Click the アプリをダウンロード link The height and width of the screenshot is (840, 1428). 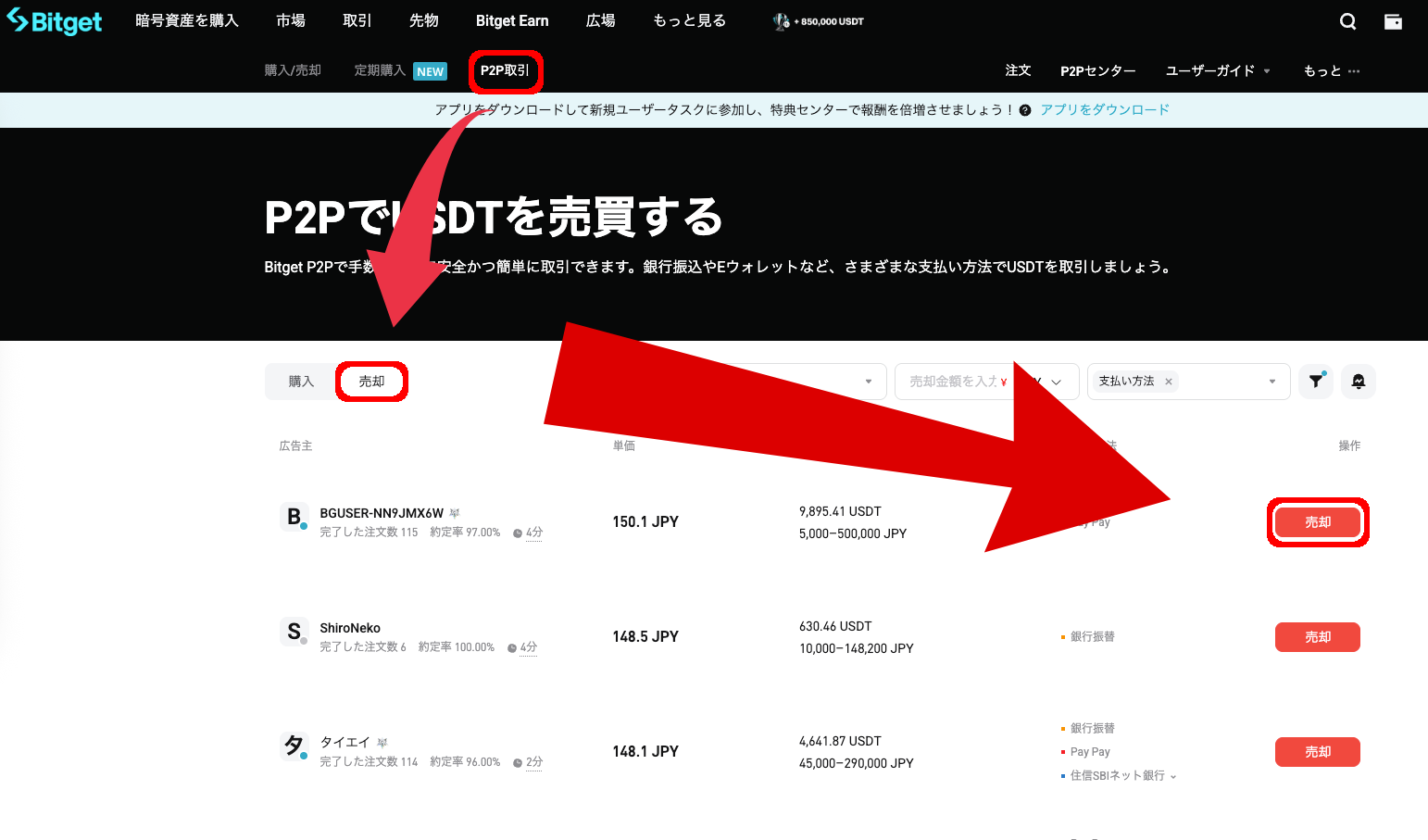(1104, 110)
